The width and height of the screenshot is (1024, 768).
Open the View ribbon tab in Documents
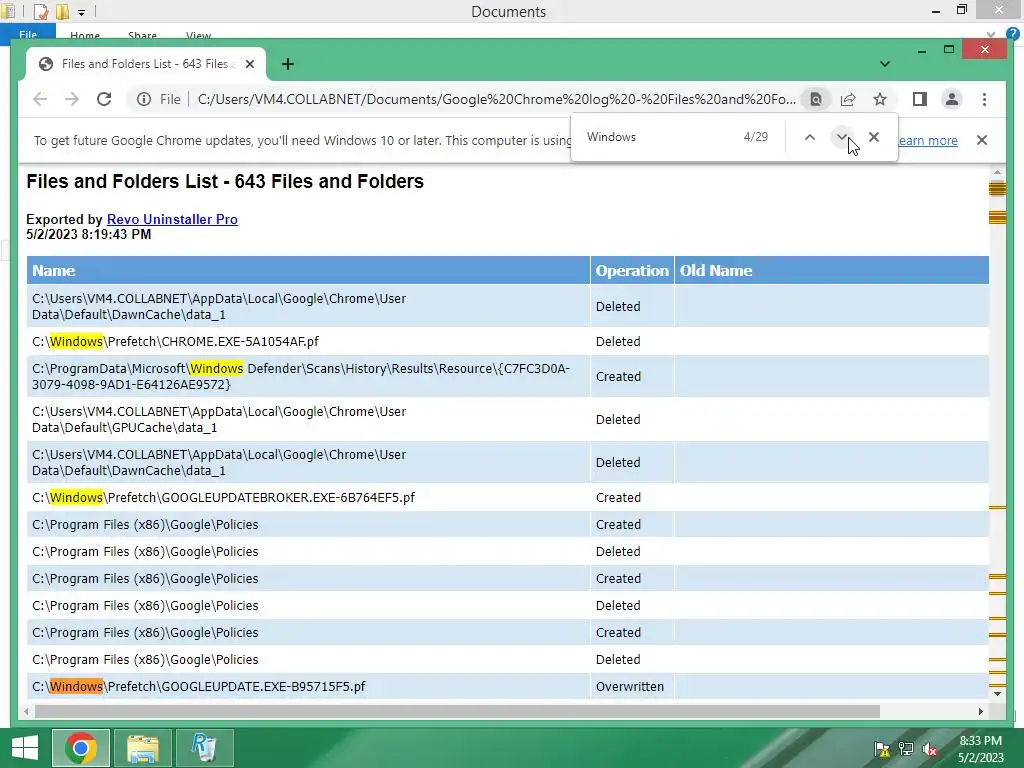[x=198, y=35]
